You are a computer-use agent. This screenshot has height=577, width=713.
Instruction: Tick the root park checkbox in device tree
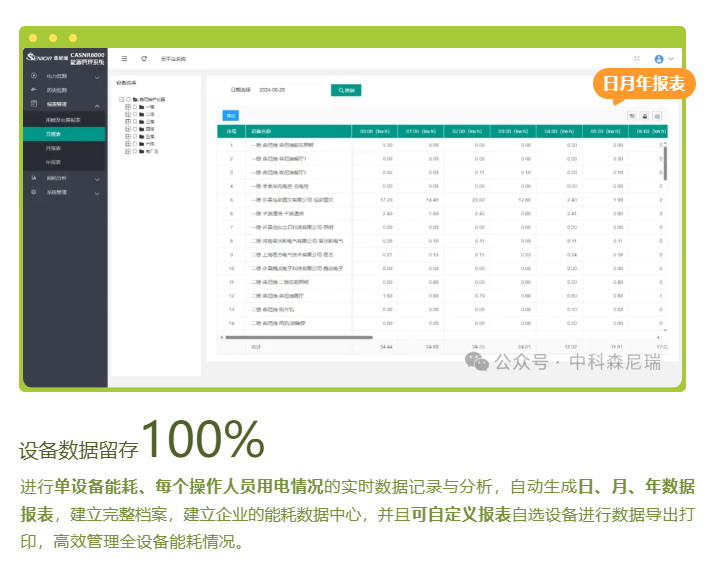point(129,100)
